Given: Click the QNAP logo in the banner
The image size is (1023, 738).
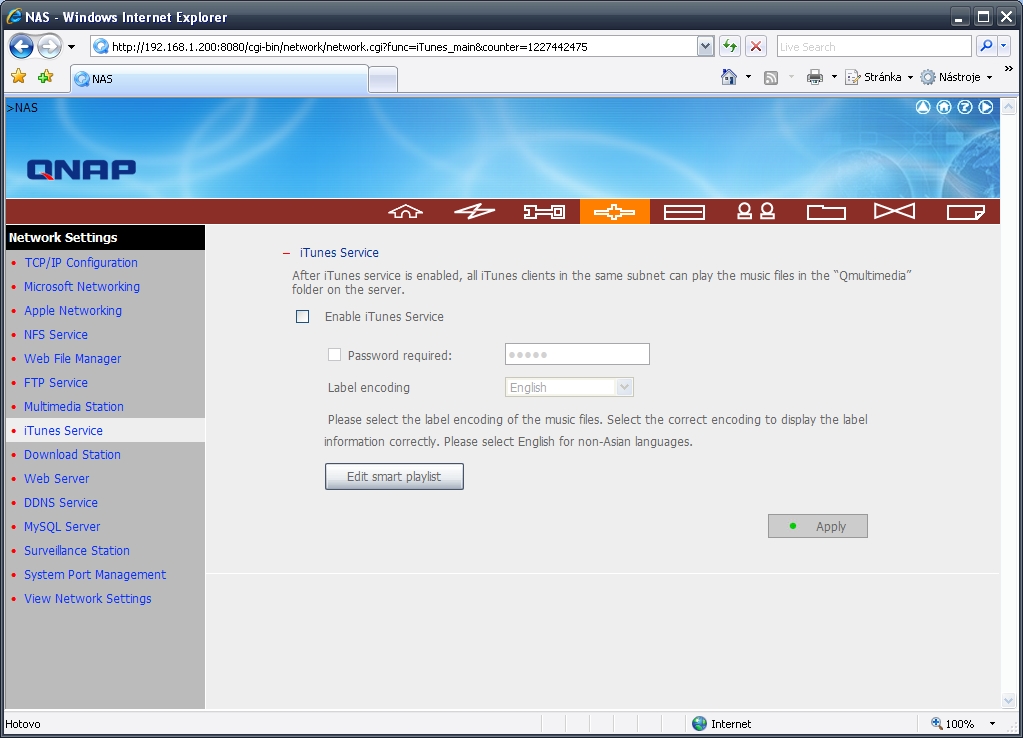Looking at the screenshot, I should pyautogui.click(x=82, y=170).
